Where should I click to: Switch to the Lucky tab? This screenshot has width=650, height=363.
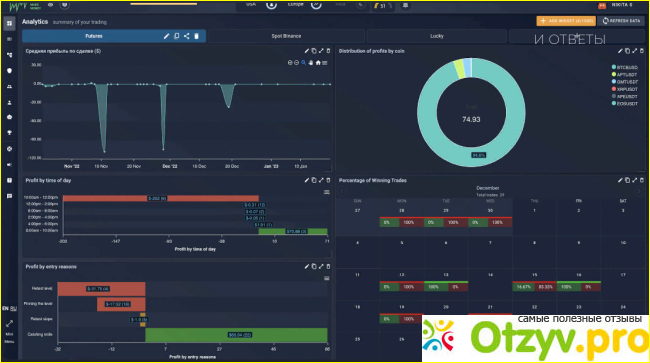(437, 36)
